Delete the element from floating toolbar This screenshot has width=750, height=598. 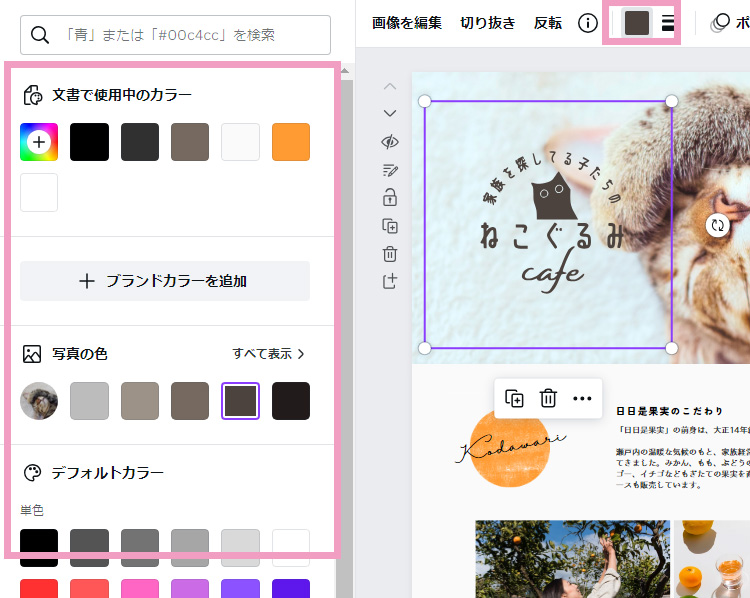coord(548,399)
